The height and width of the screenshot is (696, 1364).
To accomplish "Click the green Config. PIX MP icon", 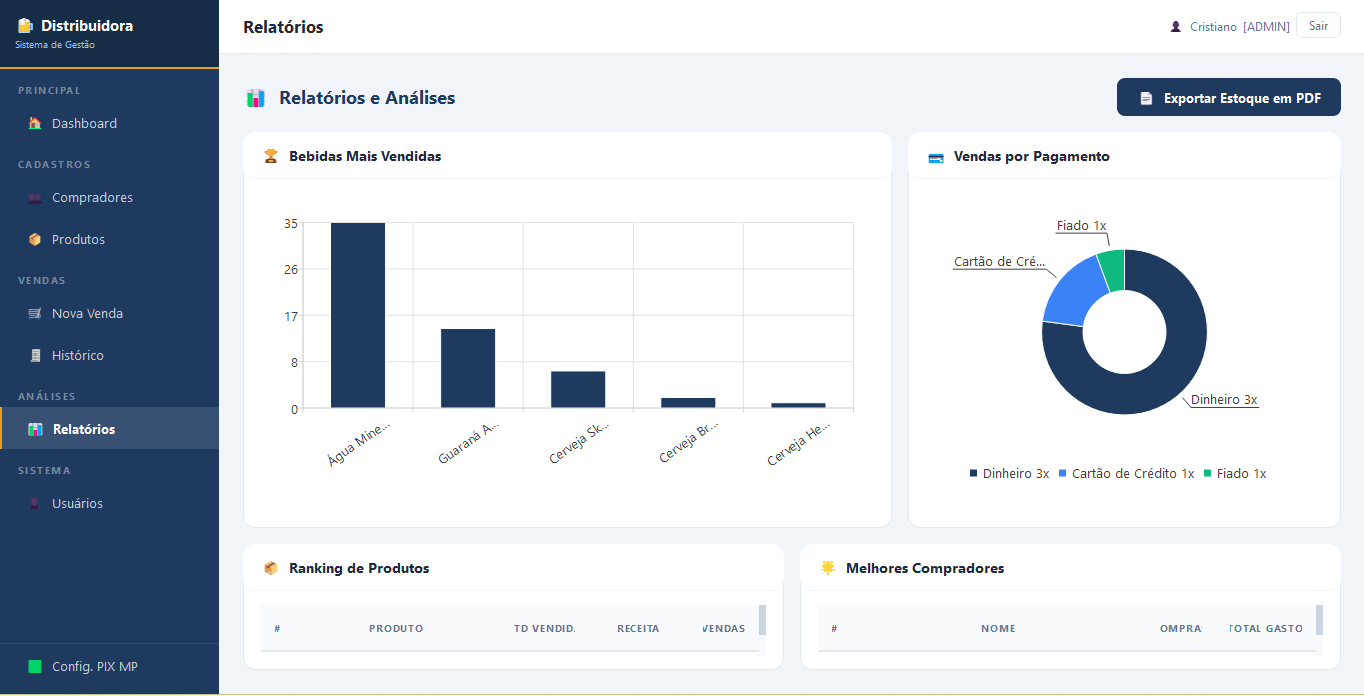I will point(35,667).
